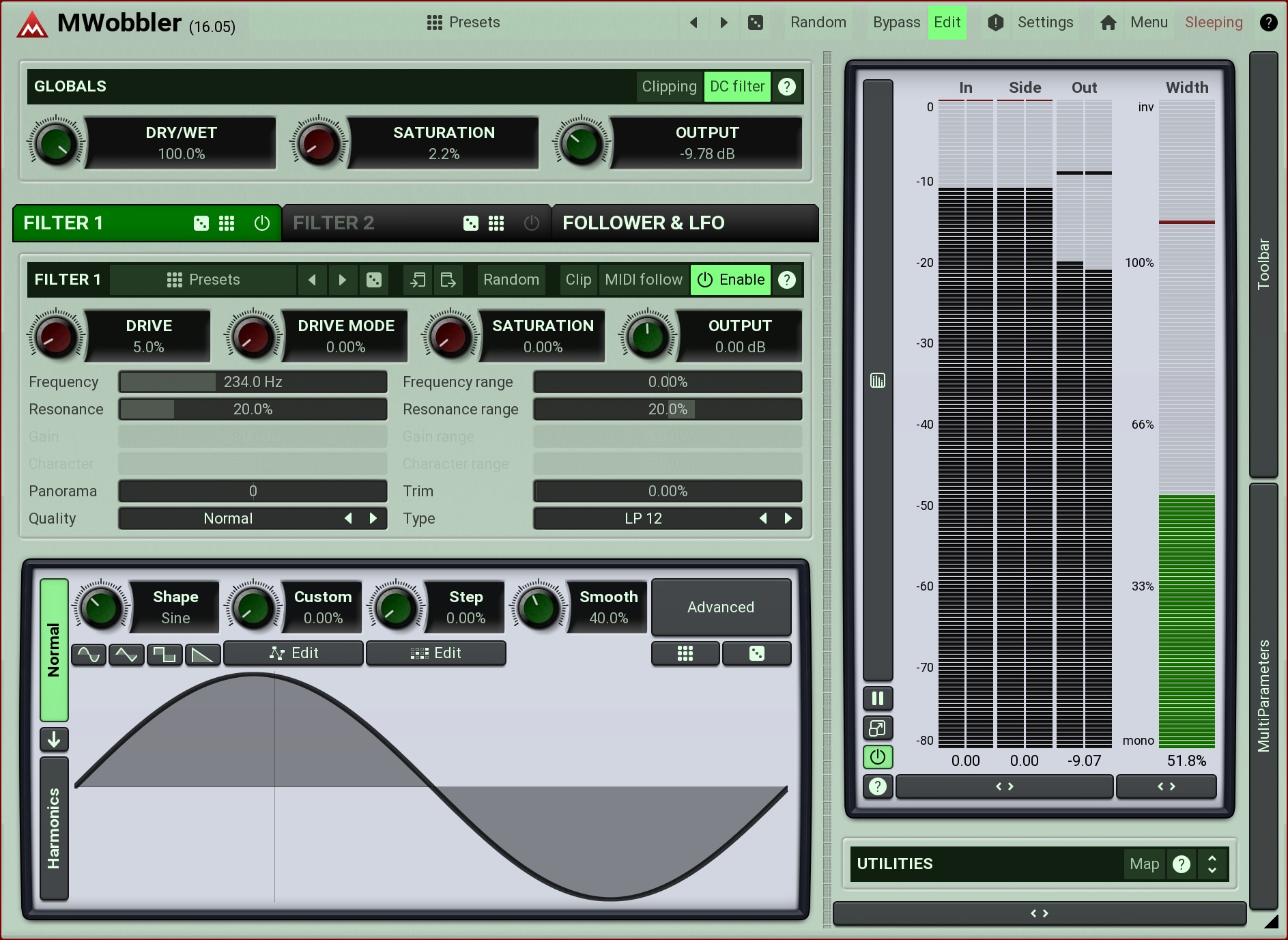The width and height of the screenshot is (1288, 940).
Task: Open the Step sequencer Edit button
Action: coord(436,653)
